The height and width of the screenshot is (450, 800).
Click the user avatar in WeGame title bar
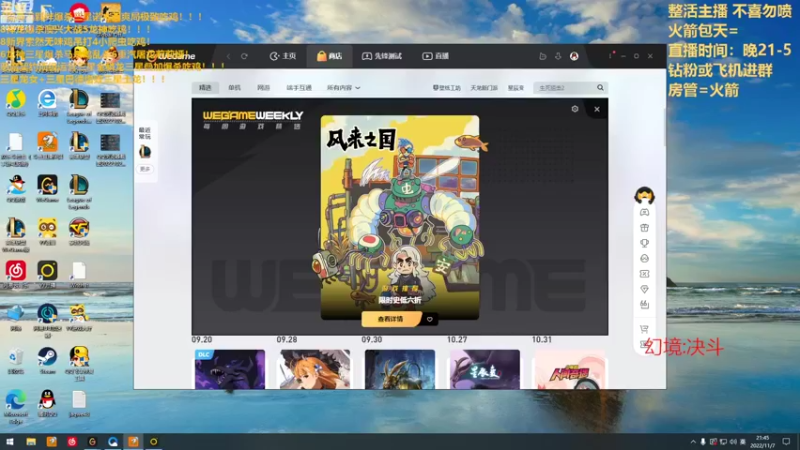point(574,56)
